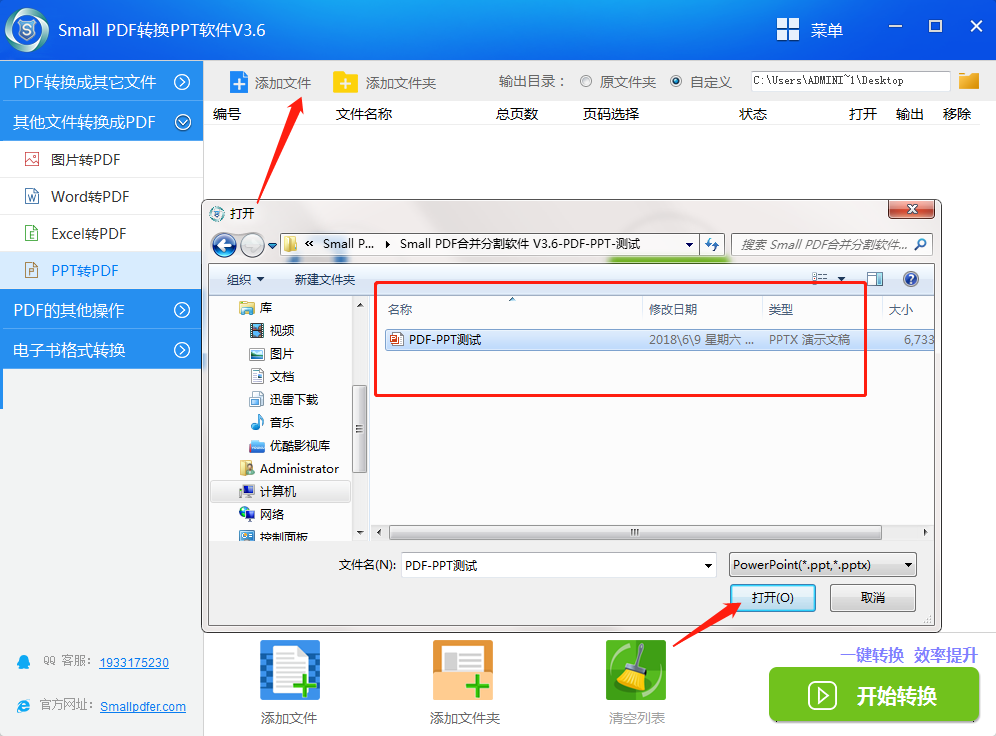Choose Excel转PDF in the sidebar

click(102, 234)
